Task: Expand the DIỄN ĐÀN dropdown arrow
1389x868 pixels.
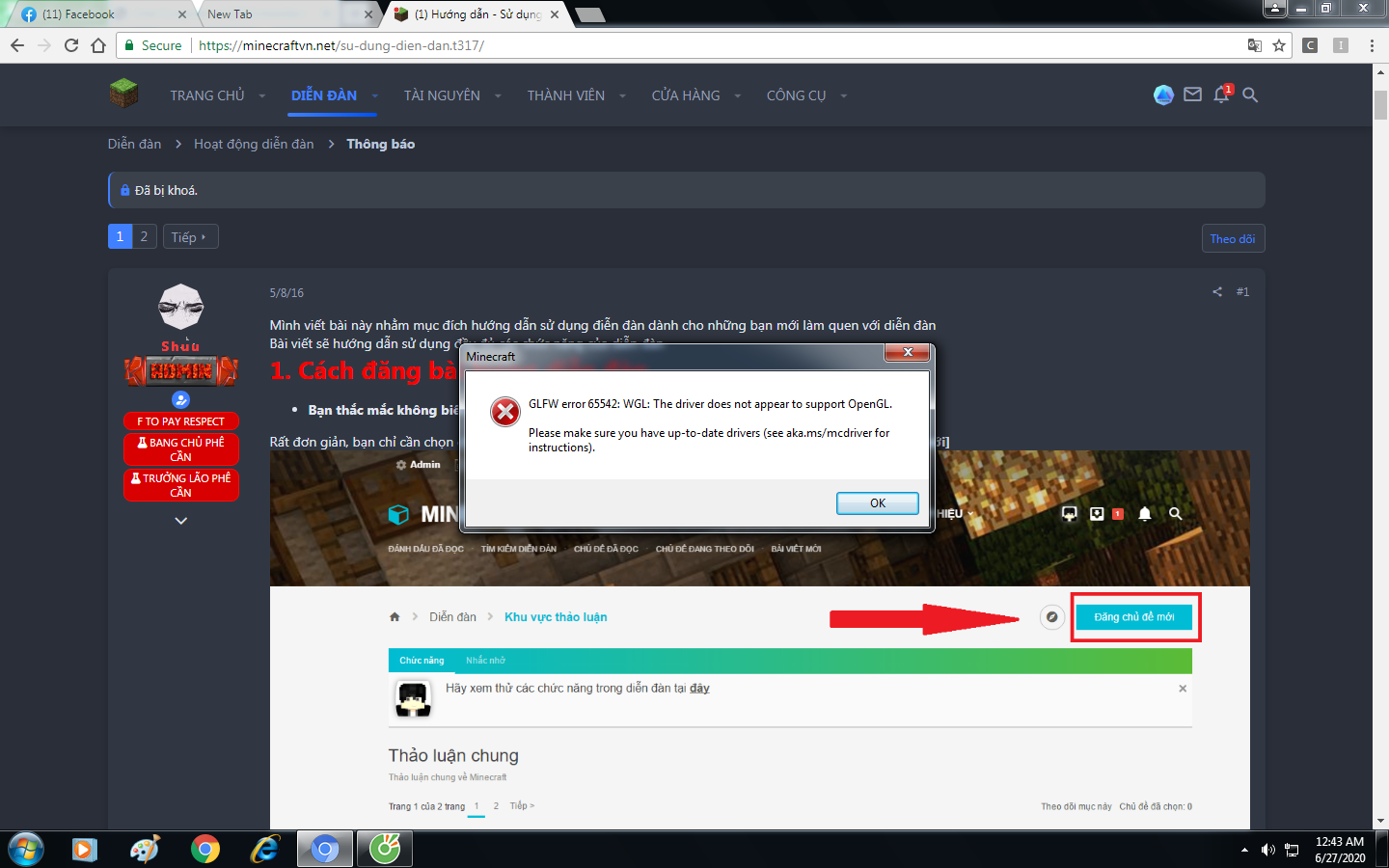Action: [374, 95]
